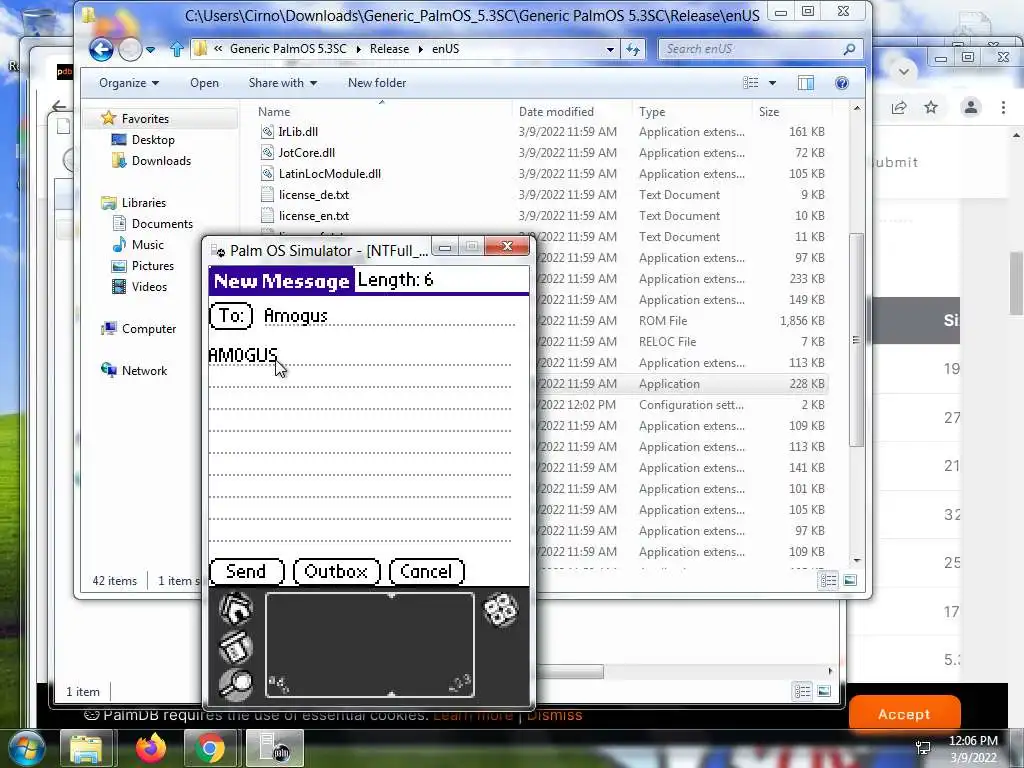Sort files by the Type column header

[652, 112]
